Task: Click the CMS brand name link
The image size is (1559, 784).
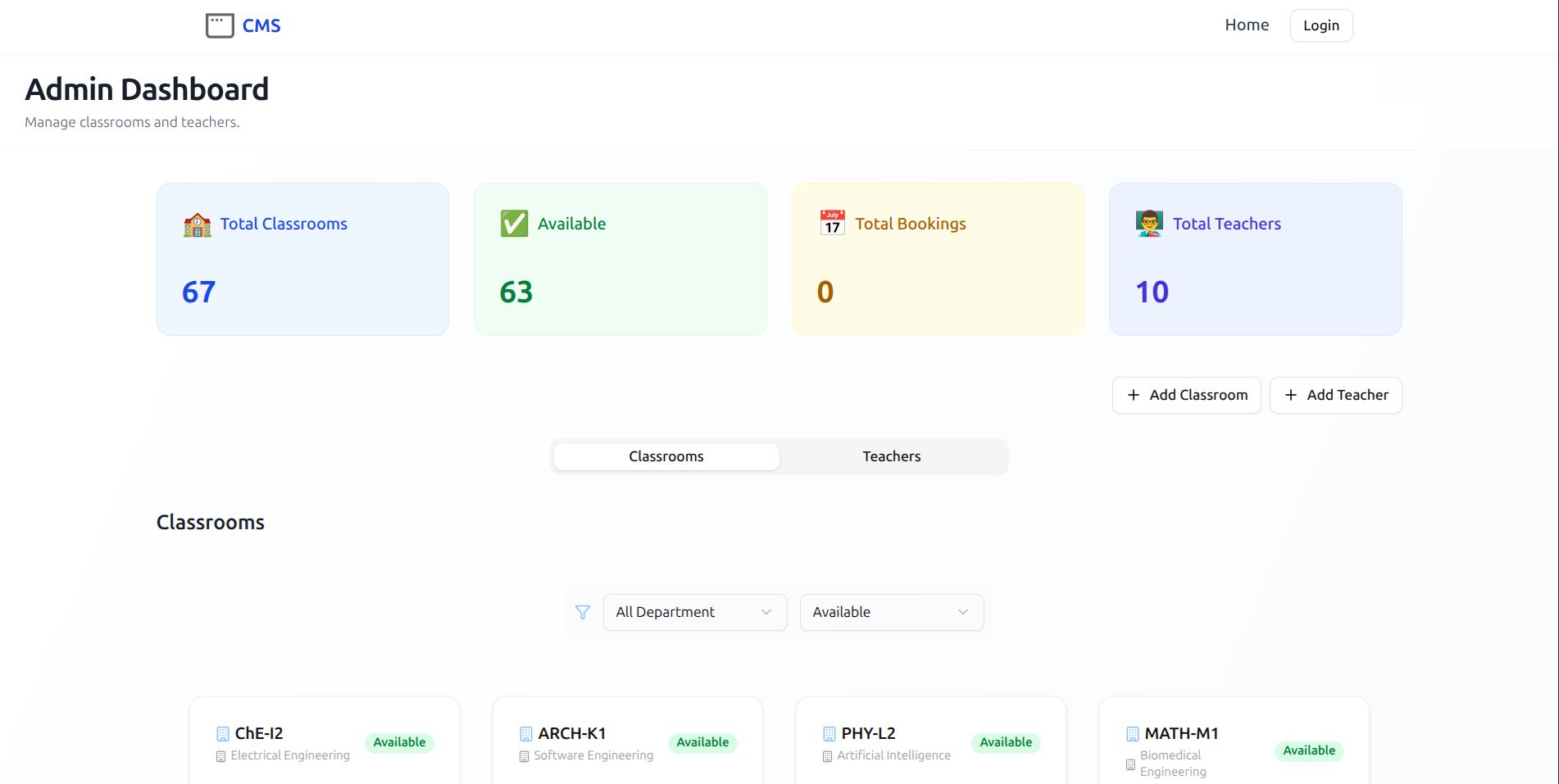Action: pos(261,25)
